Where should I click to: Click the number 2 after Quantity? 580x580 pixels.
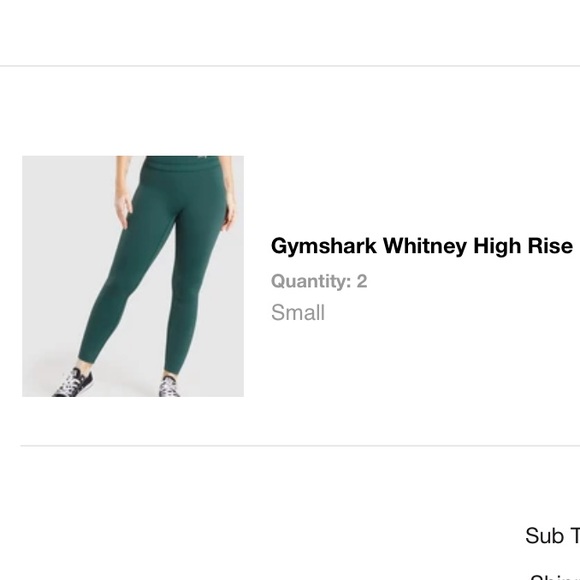point(362,281)
